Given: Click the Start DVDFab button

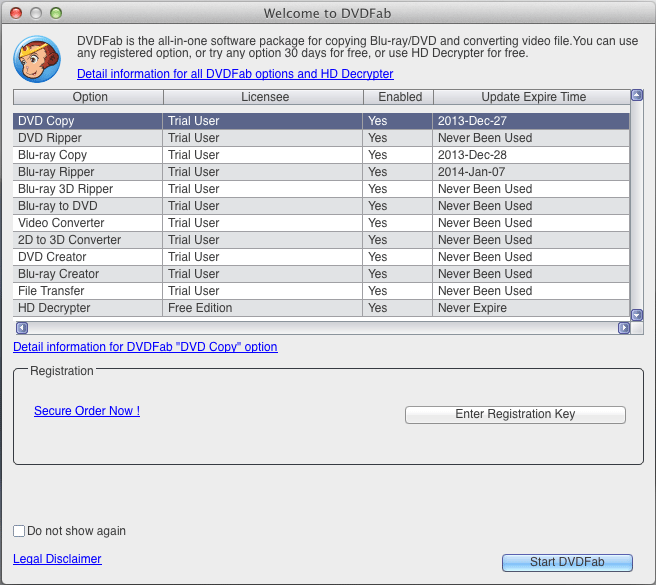Looking at the screenshot, I should pos(567,562).
